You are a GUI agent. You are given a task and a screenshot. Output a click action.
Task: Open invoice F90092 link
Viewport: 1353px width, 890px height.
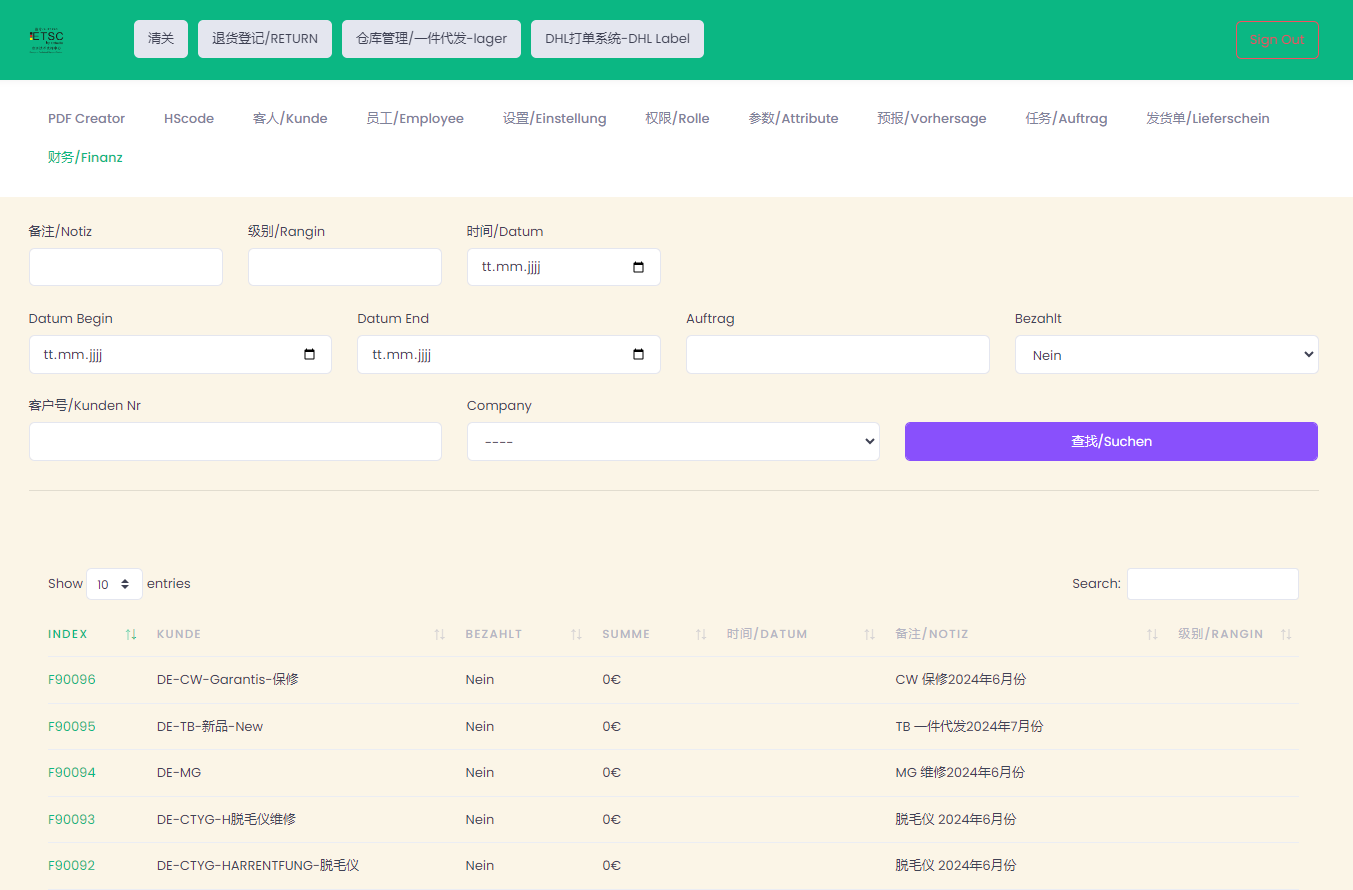(72, 865)
